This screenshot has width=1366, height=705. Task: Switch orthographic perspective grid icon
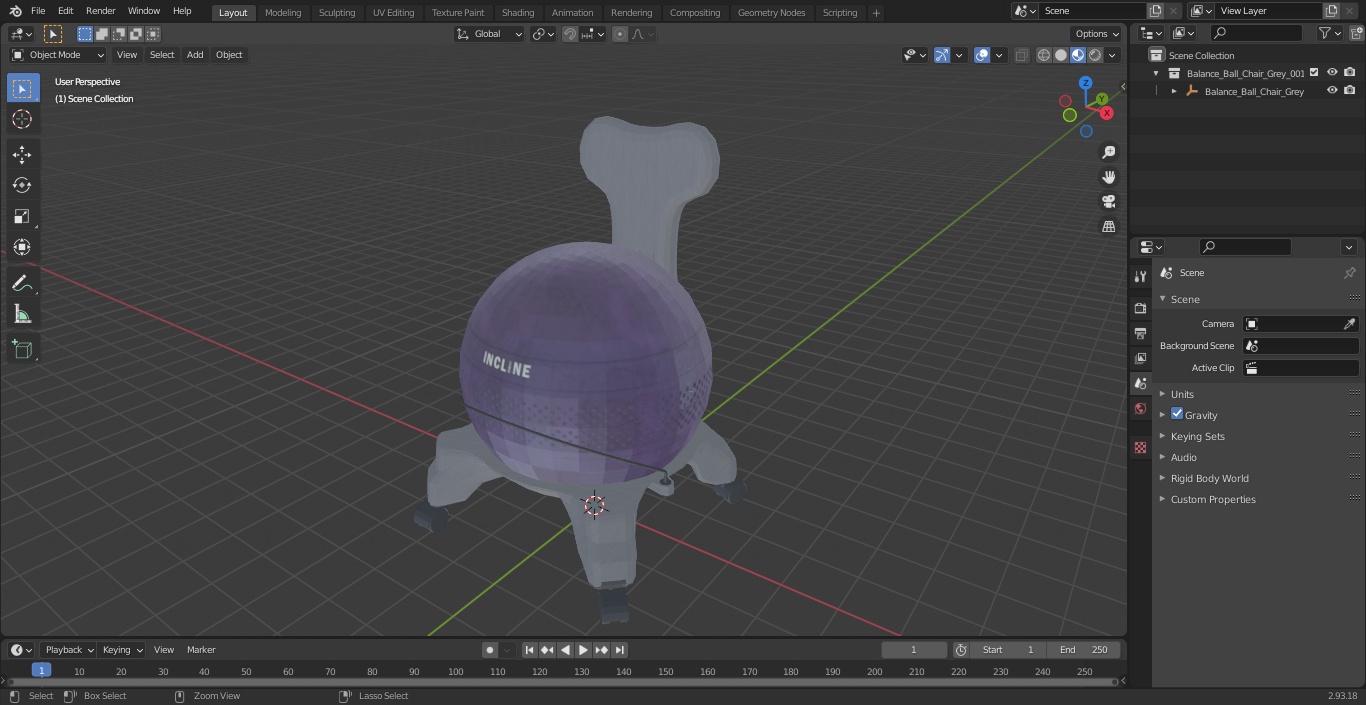click(x=1108, y=226)
